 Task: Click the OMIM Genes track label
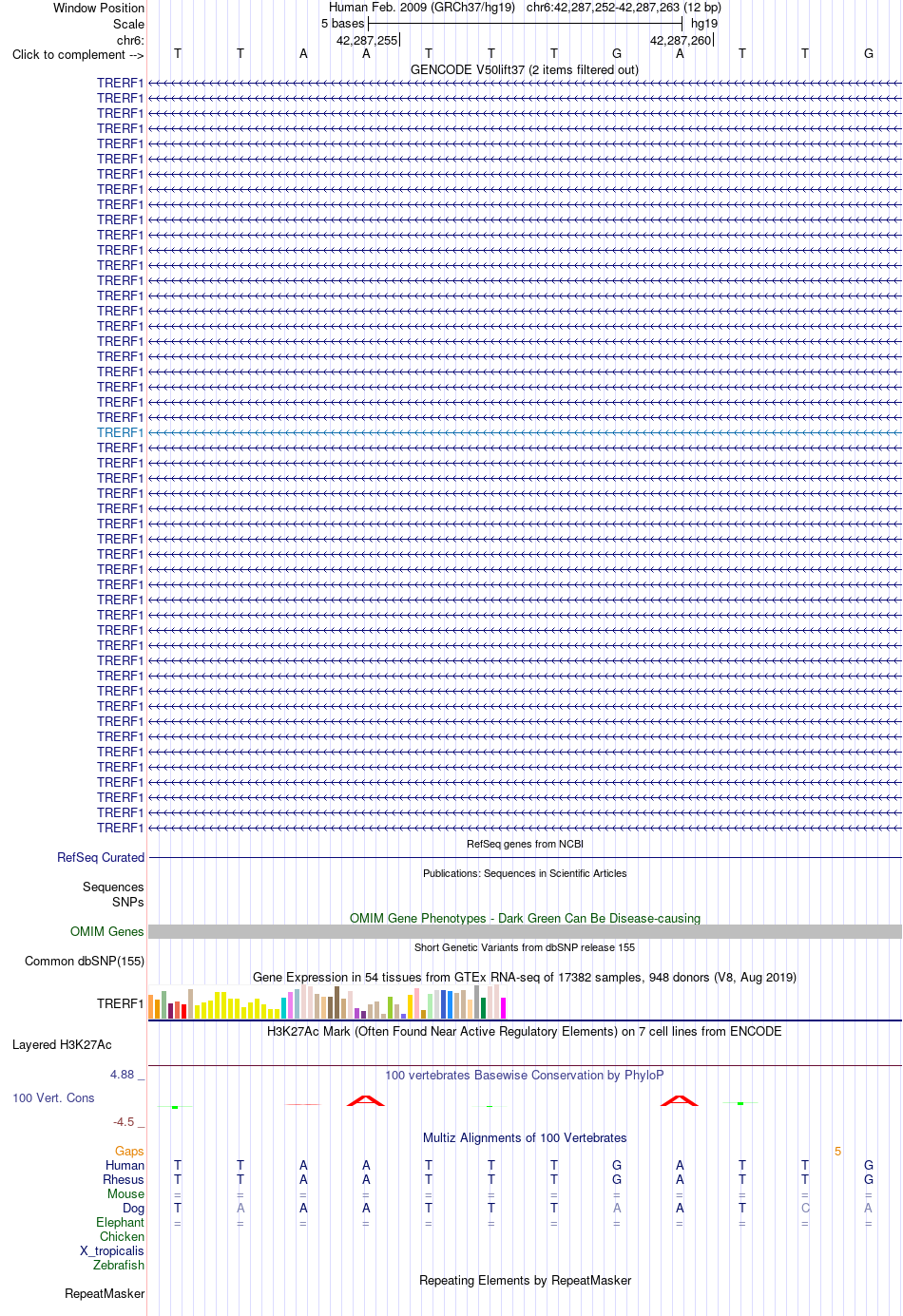tap(107, 932)
